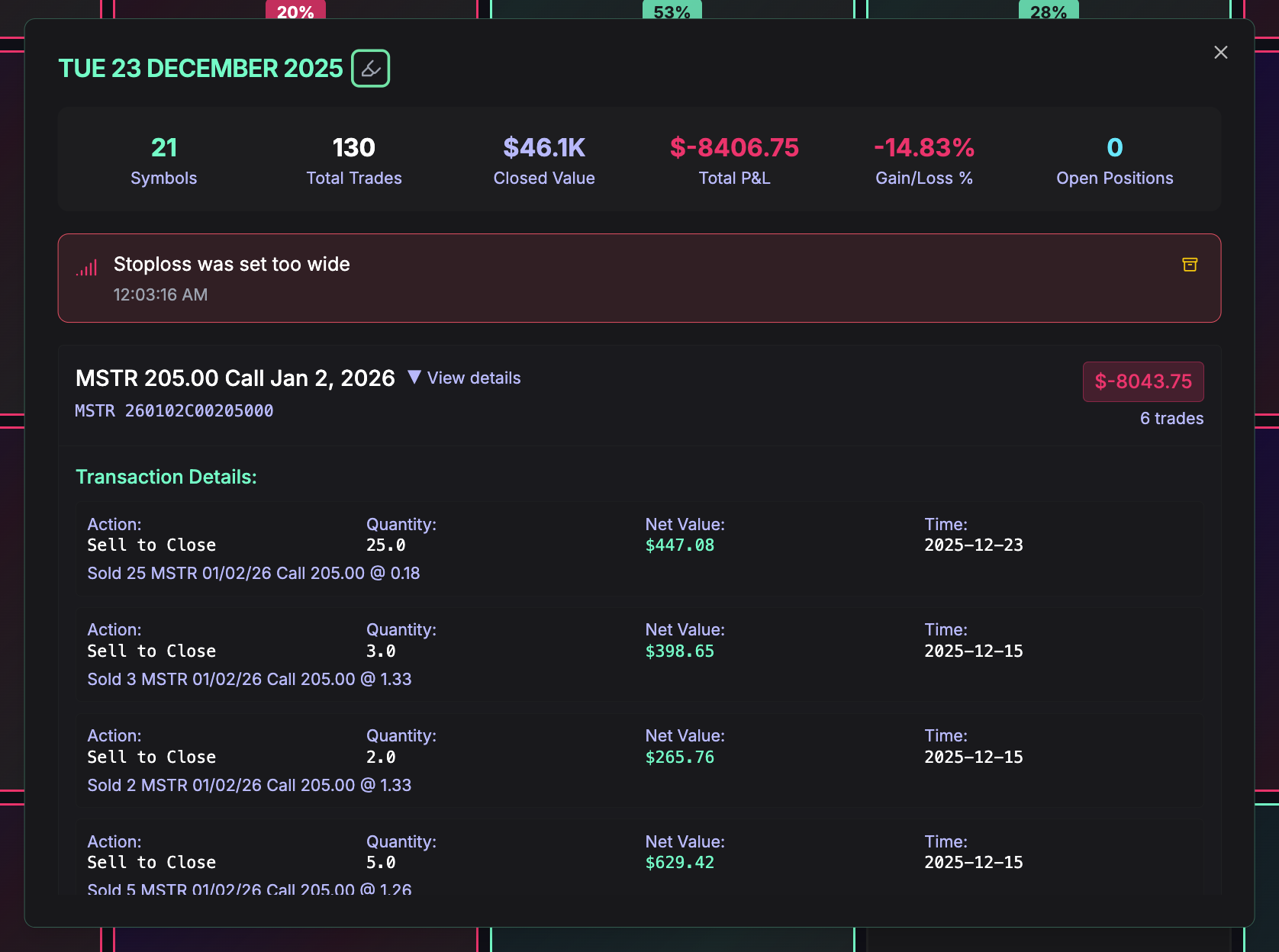Click the MSTR 205.00 Call Jan 2, 2026 title
The height and width of the screenshot is (952, 1279).
(x=235, y=378)
